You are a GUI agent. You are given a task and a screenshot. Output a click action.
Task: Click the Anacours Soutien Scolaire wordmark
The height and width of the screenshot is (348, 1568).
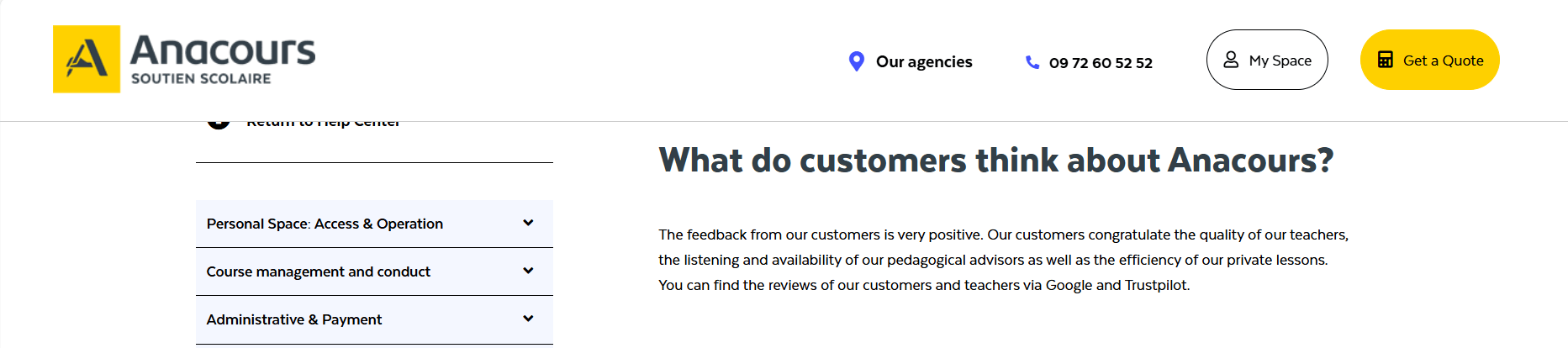tap(223, 60)
